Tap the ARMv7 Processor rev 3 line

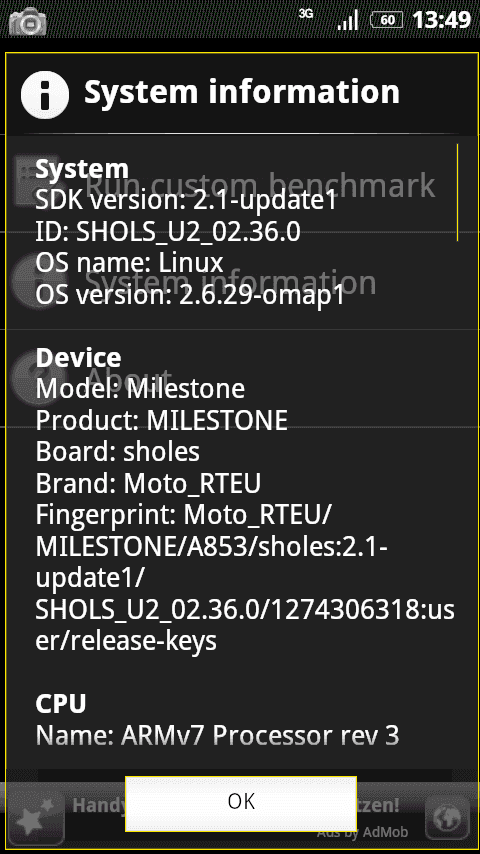point(217,735)
